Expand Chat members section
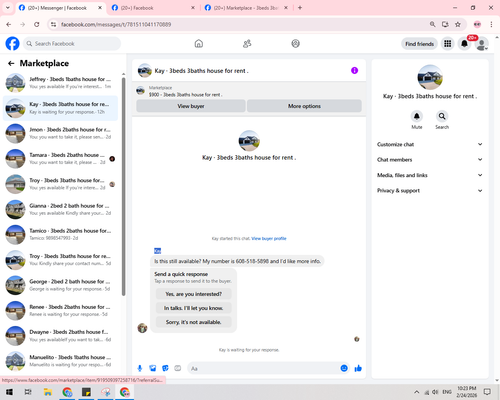This screenshot has height=400, width=500. pyautogui.click(x=430, y=160)
